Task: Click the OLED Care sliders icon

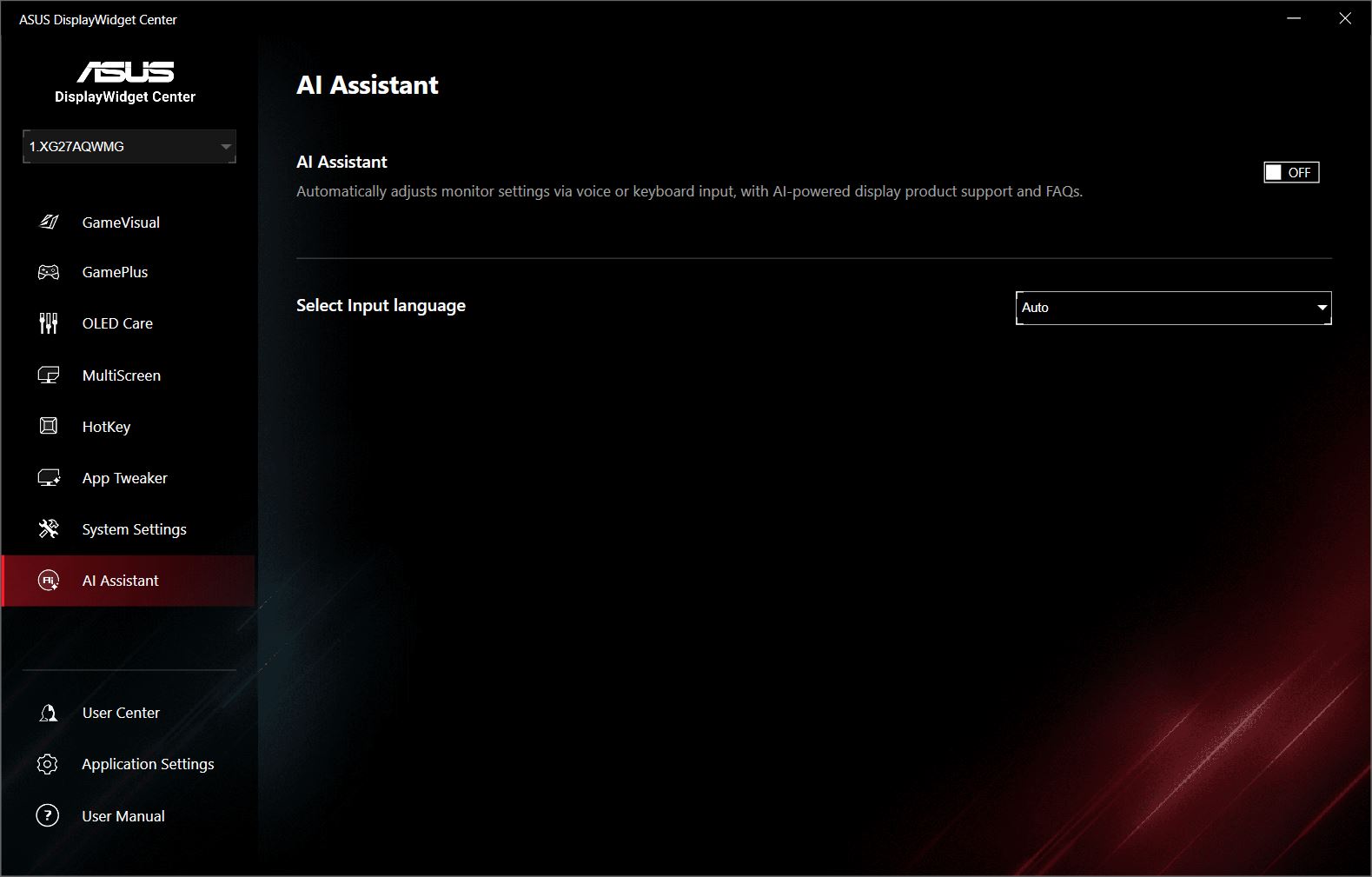Action: (x=49, y=323)
